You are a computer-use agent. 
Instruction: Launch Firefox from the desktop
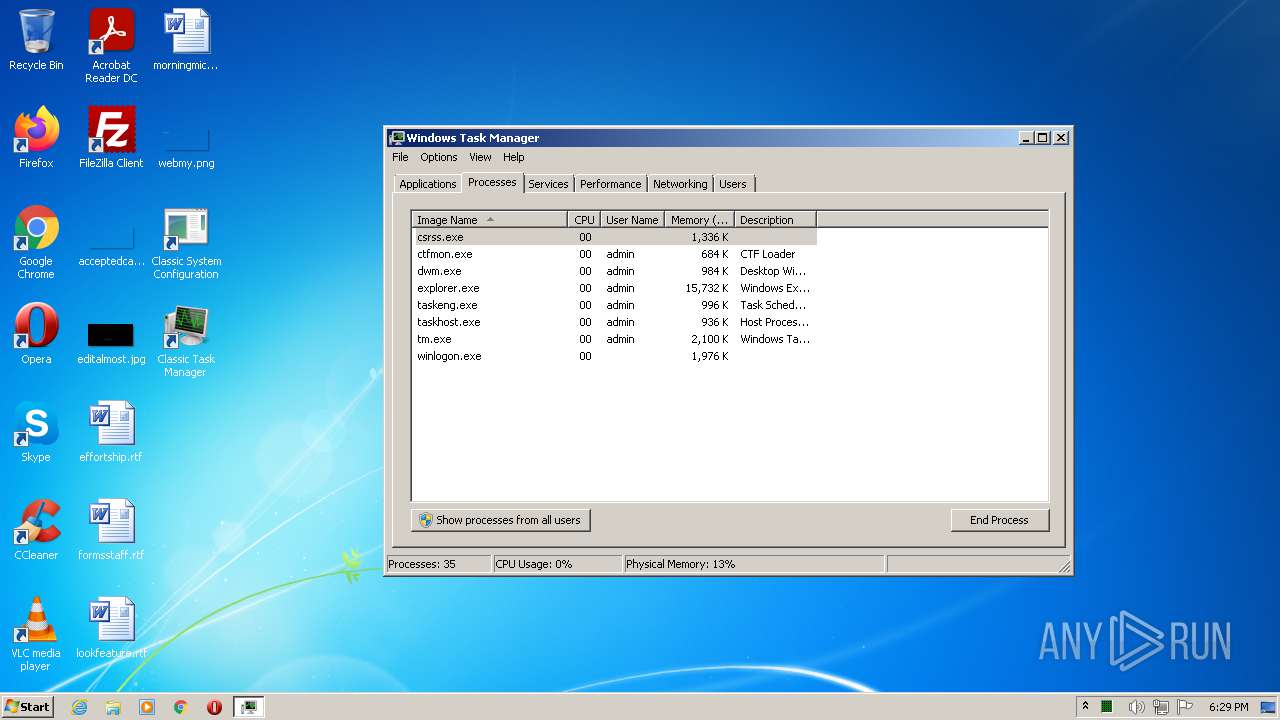point(36,137)
